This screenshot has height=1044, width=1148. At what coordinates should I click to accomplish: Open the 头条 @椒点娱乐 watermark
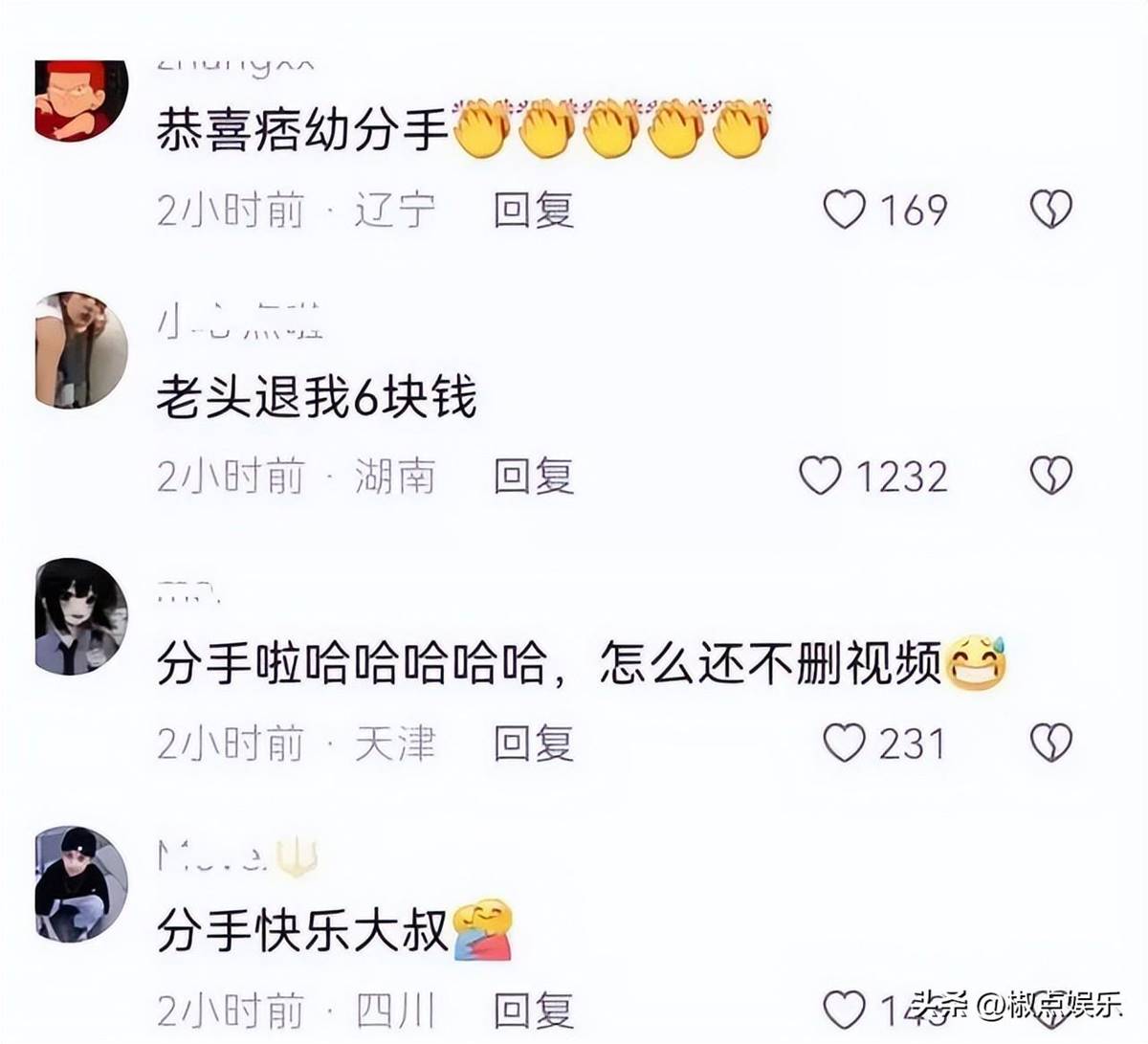click(1018, 1006)
